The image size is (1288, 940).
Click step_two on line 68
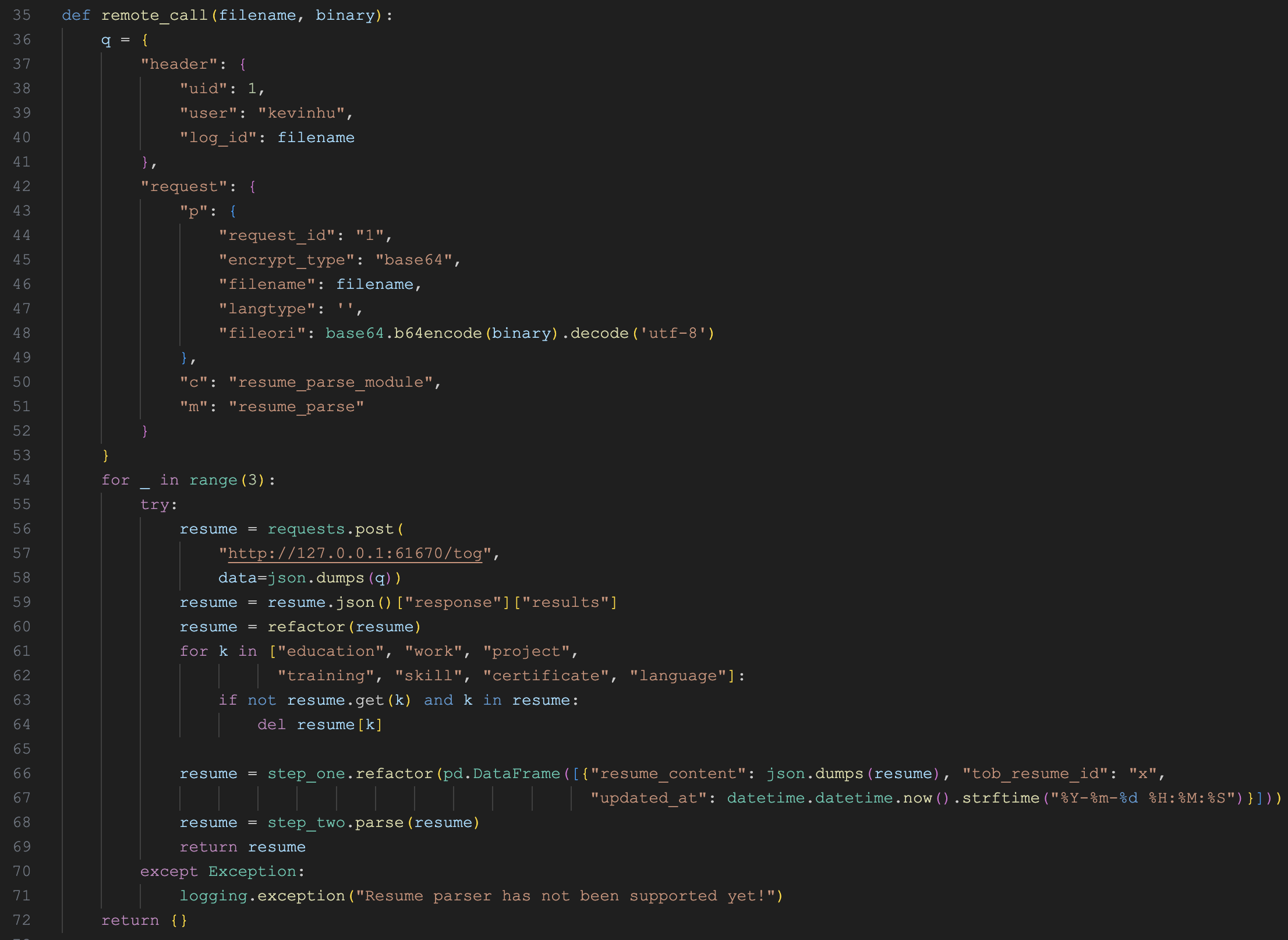coord(306,822)
